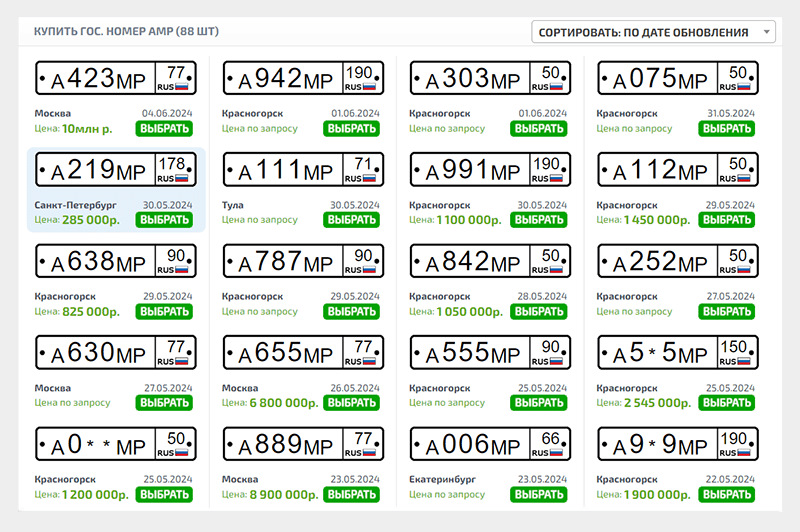
Task: Click the city label Тула
Action: coord(232,205)
